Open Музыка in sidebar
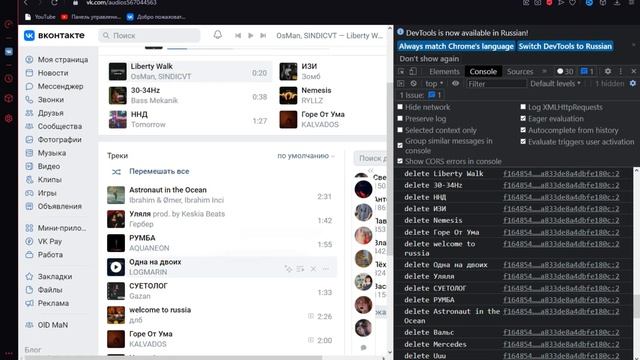This screenshot has width=640, height=360. 45,153
